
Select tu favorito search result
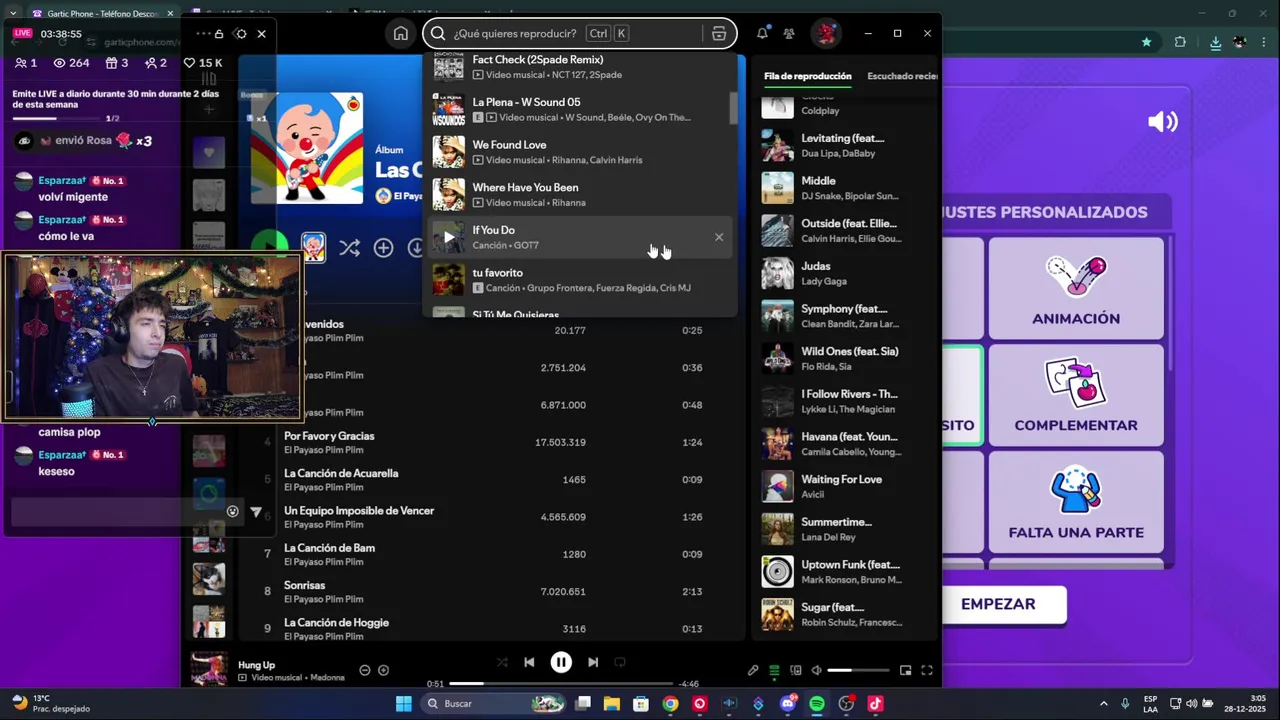tap(580, 280)
